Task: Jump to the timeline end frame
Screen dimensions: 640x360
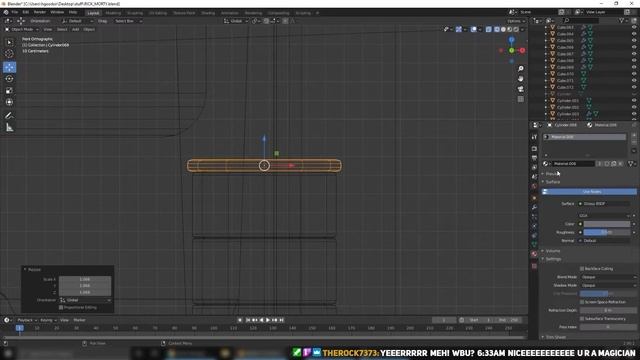Action: pyautogui.click(x=281, y=320)
